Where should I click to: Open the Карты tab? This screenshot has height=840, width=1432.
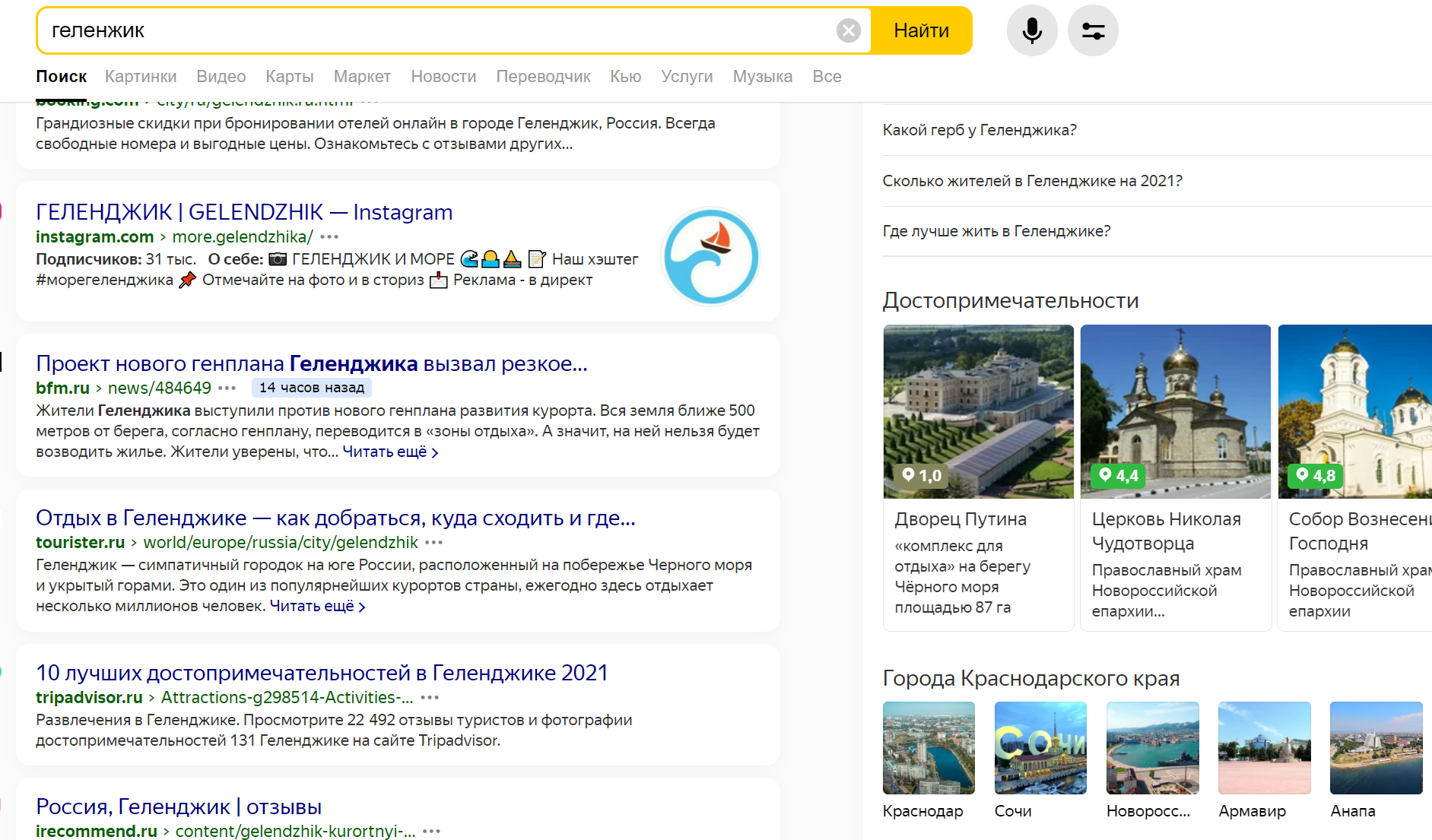289,77
